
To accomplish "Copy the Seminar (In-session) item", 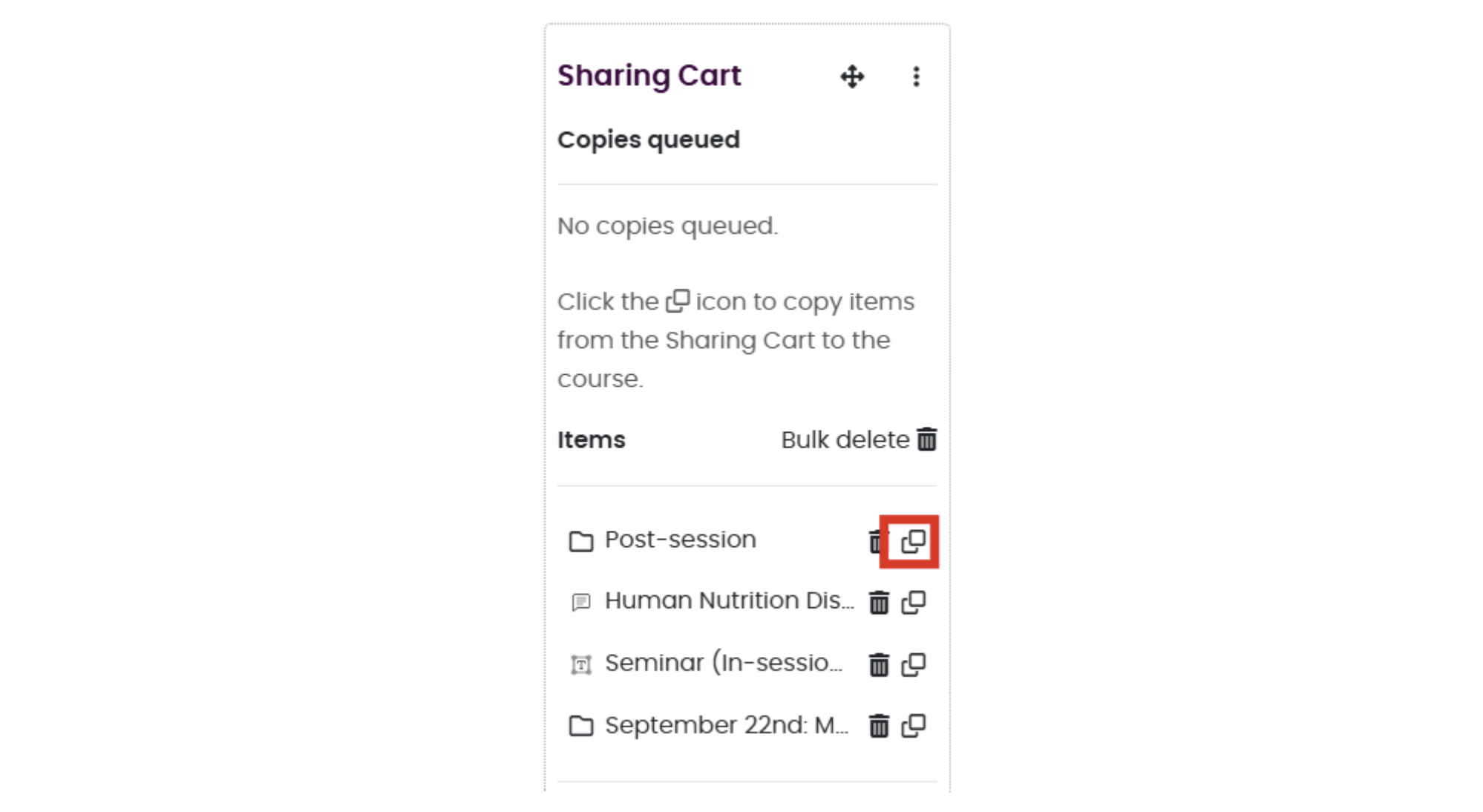I will pyautogui.click(x=914, y=664).
